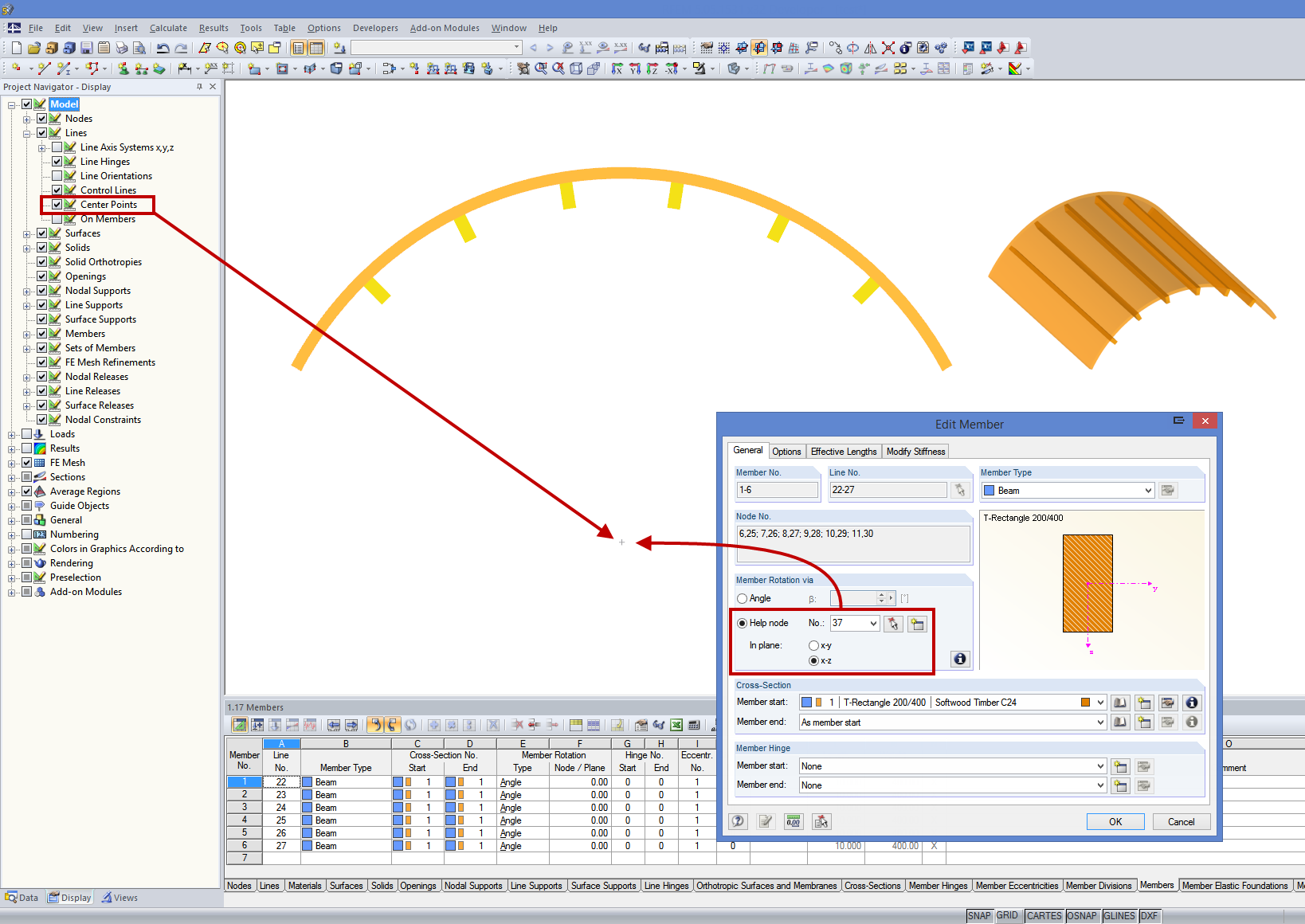Confirm changes with the OK button

point(1115,821)
